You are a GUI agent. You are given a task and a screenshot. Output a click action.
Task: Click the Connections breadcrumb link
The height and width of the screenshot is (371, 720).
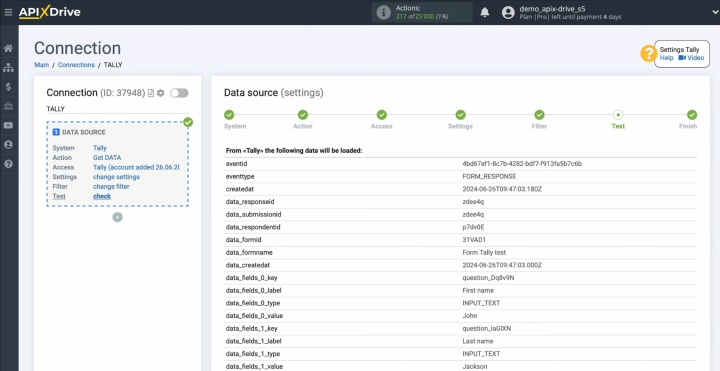tap(76, 65)
